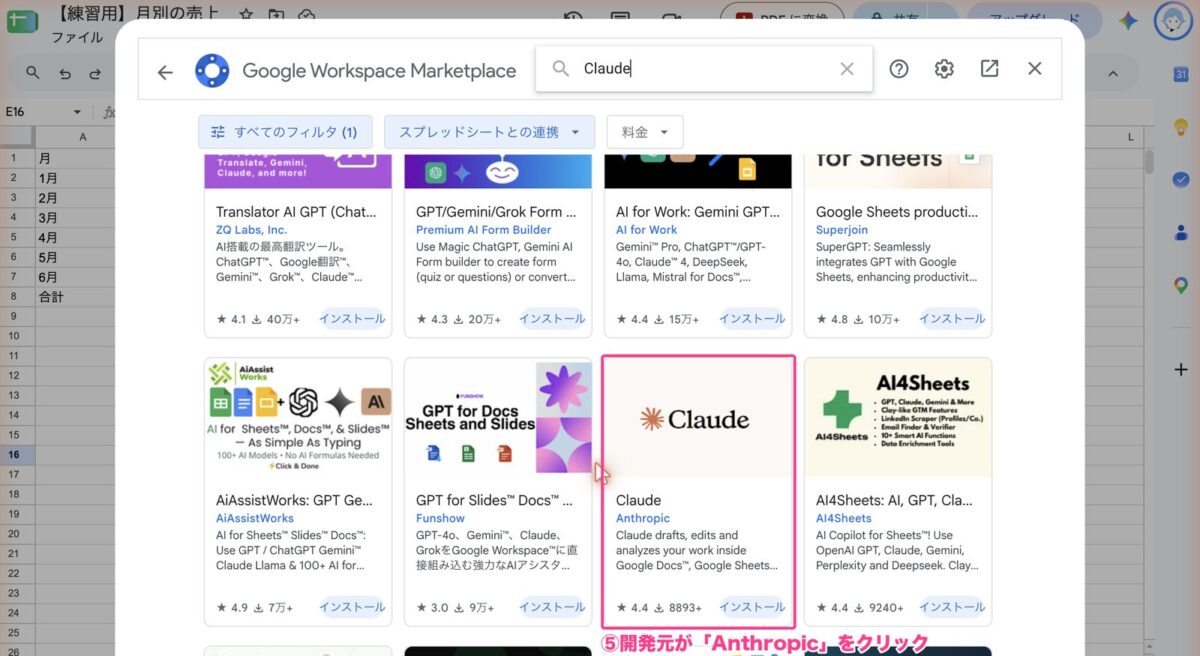Open the Premium AI Form Builder link
This screenshot has width=1200, height=656.
(x=482, y=230)
